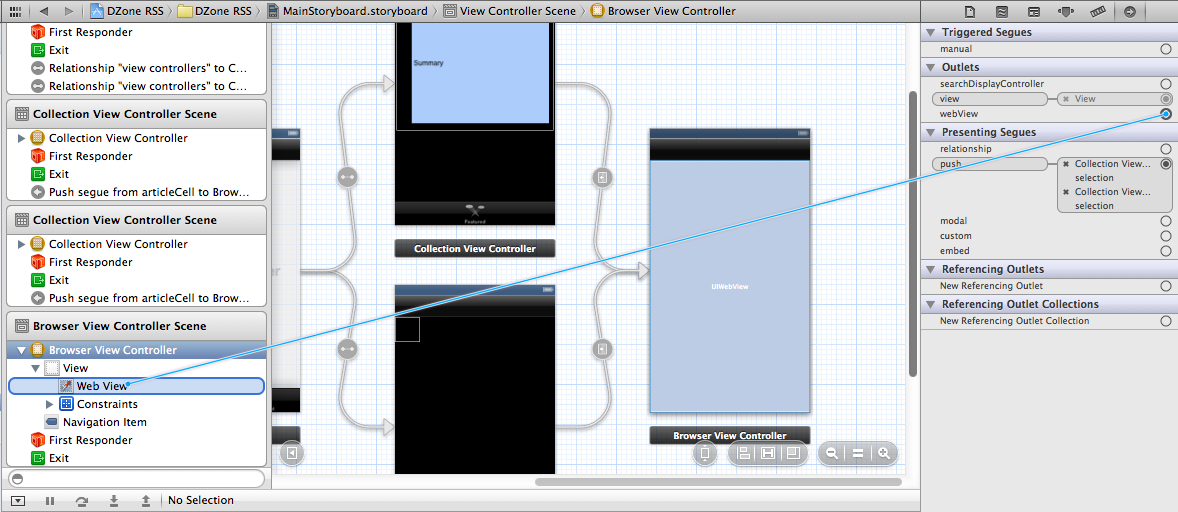This screenshot has width=1178, height=512.
Task: Click the zoom in magnifier button
Action: (884, 454)
